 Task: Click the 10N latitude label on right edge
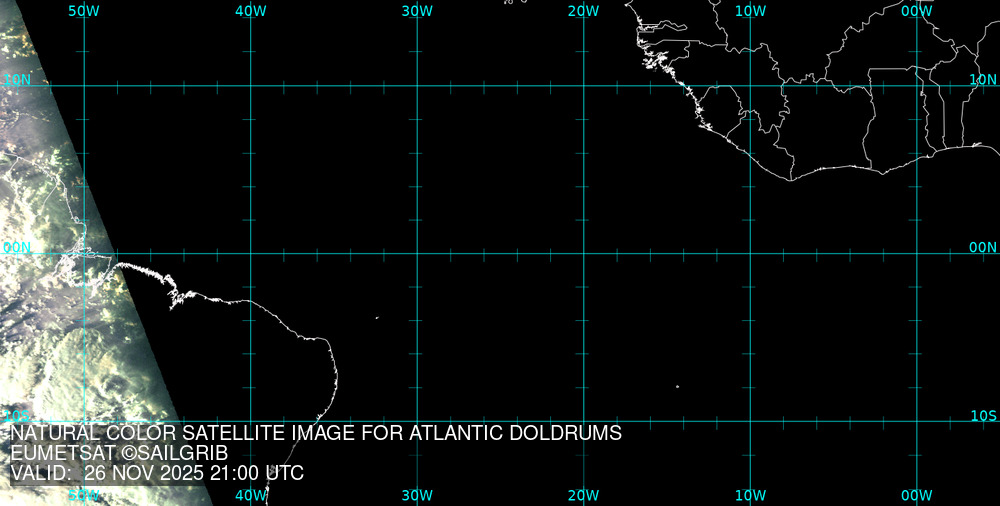tap(983, 79)
